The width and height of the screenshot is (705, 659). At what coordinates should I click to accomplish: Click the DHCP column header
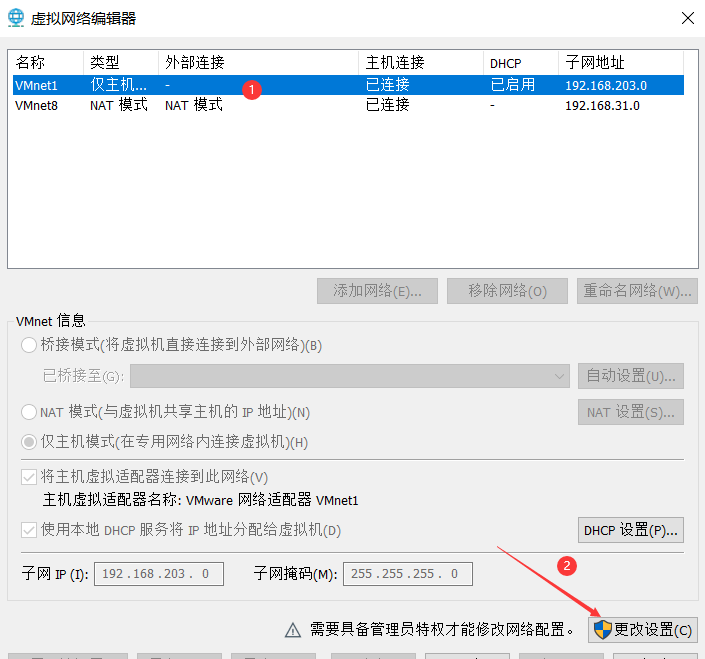pos(521,62)
